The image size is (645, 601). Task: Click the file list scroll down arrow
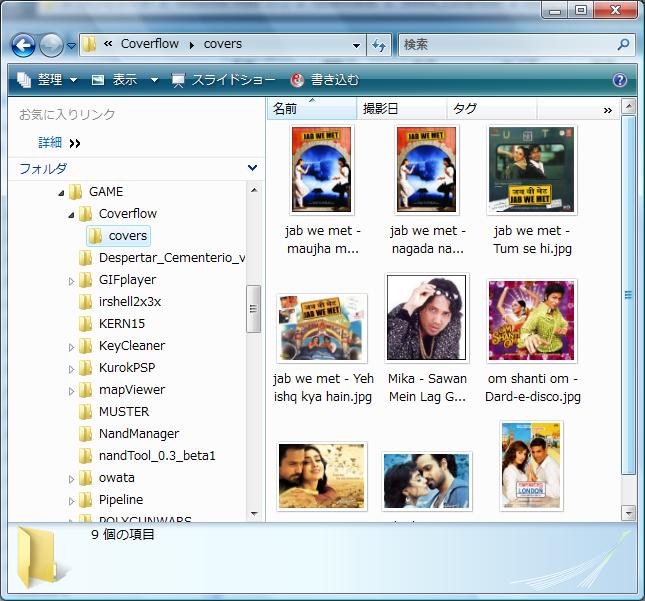[x=629, y=513]
